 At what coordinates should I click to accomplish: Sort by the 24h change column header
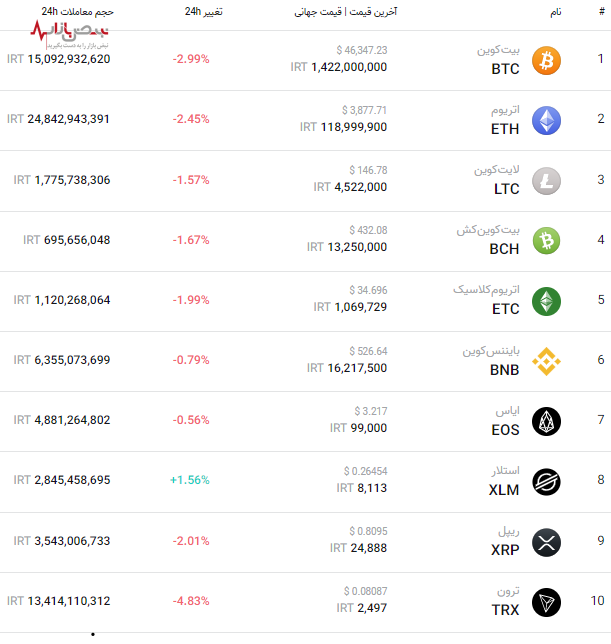204,11
